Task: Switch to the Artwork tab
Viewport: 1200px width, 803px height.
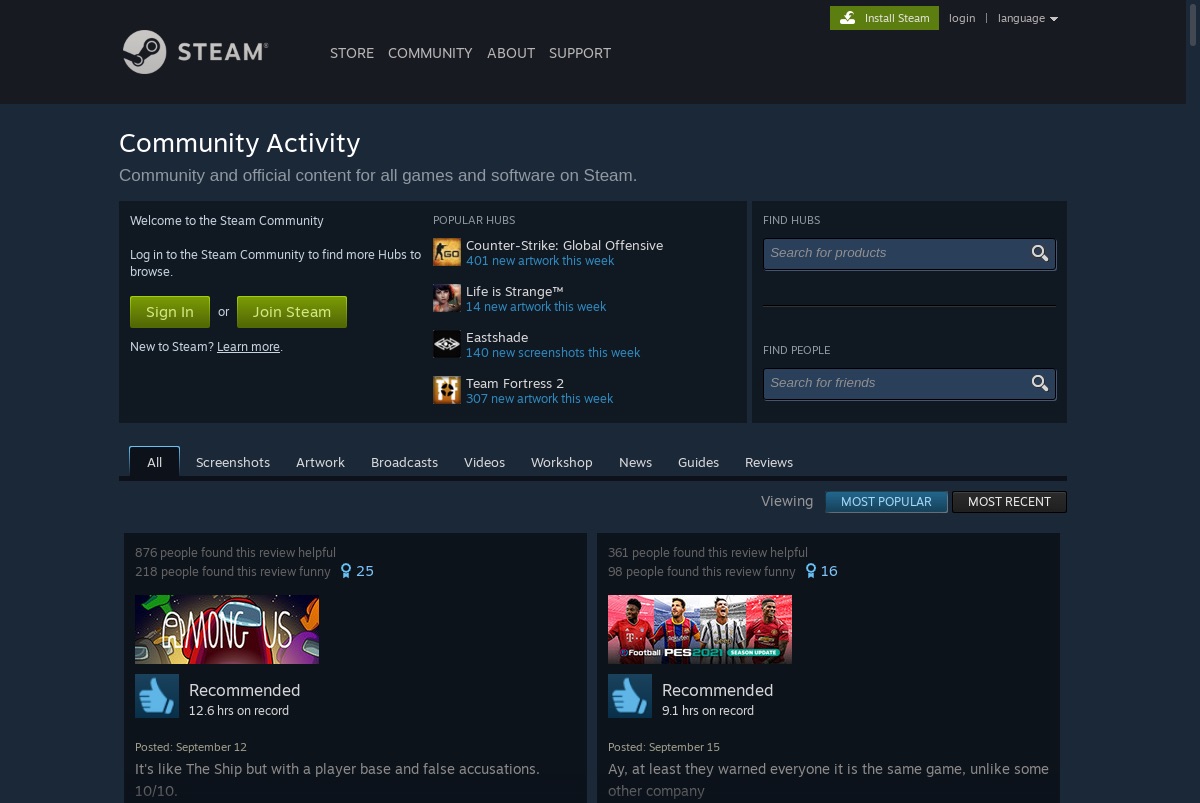Action: [320, 462]
